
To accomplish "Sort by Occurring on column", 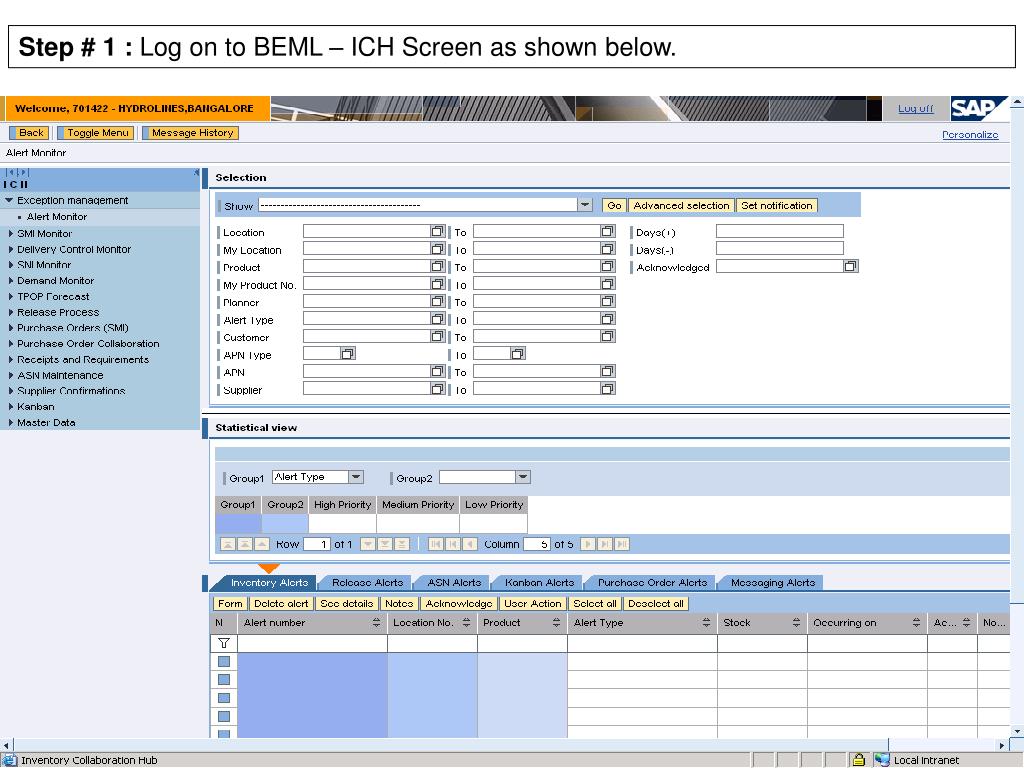I will point(917,623).
